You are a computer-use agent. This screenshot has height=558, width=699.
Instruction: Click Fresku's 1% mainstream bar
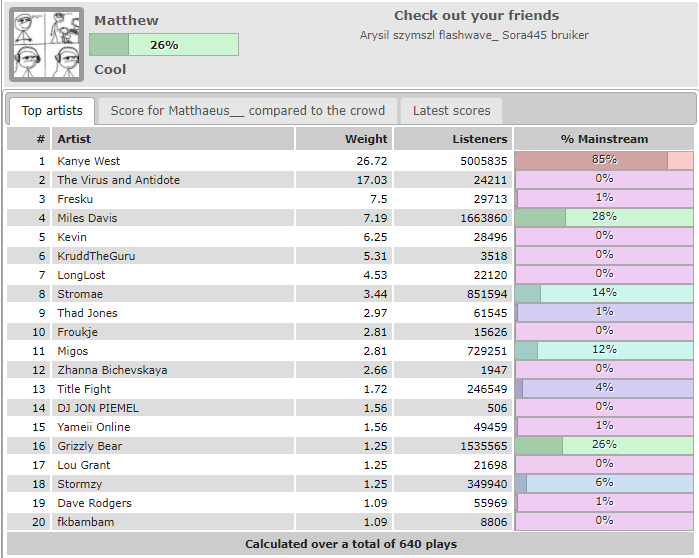tap(604, 199)
